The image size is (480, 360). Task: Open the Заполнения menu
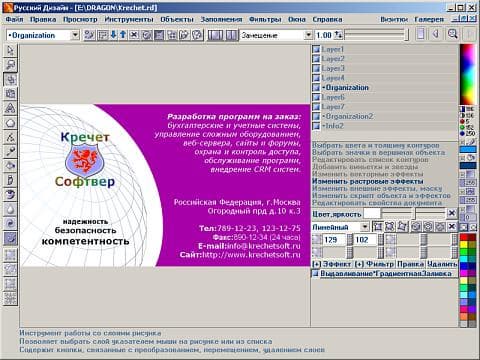[x=221, y=19]
